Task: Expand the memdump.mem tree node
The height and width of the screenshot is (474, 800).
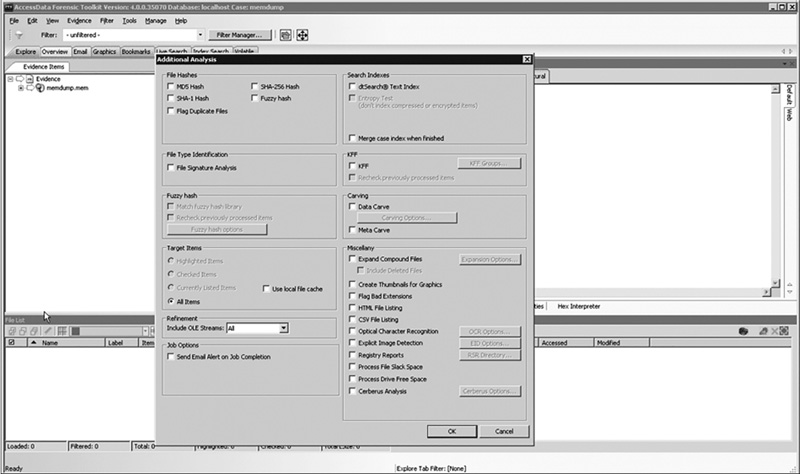Action: [21, 88]
